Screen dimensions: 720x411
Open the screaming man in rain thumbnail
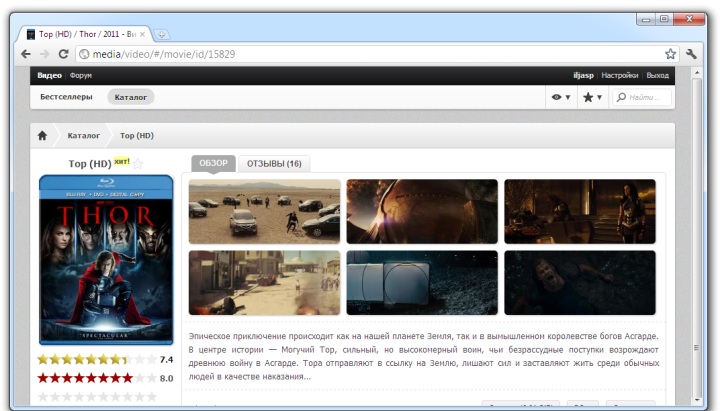[x=580, y=283]
